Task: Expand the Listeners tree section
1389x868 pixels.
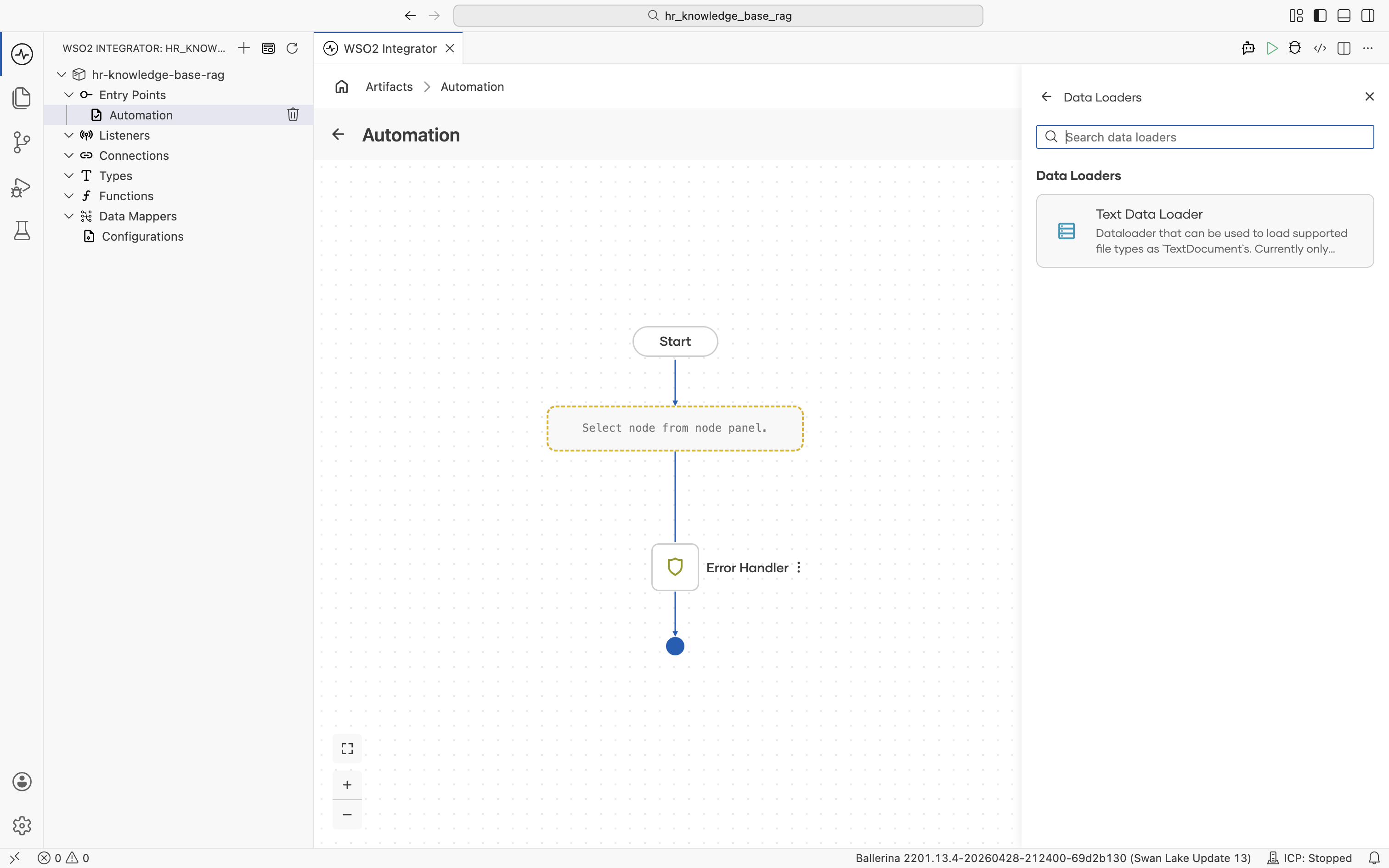Action: click(69, 135)
